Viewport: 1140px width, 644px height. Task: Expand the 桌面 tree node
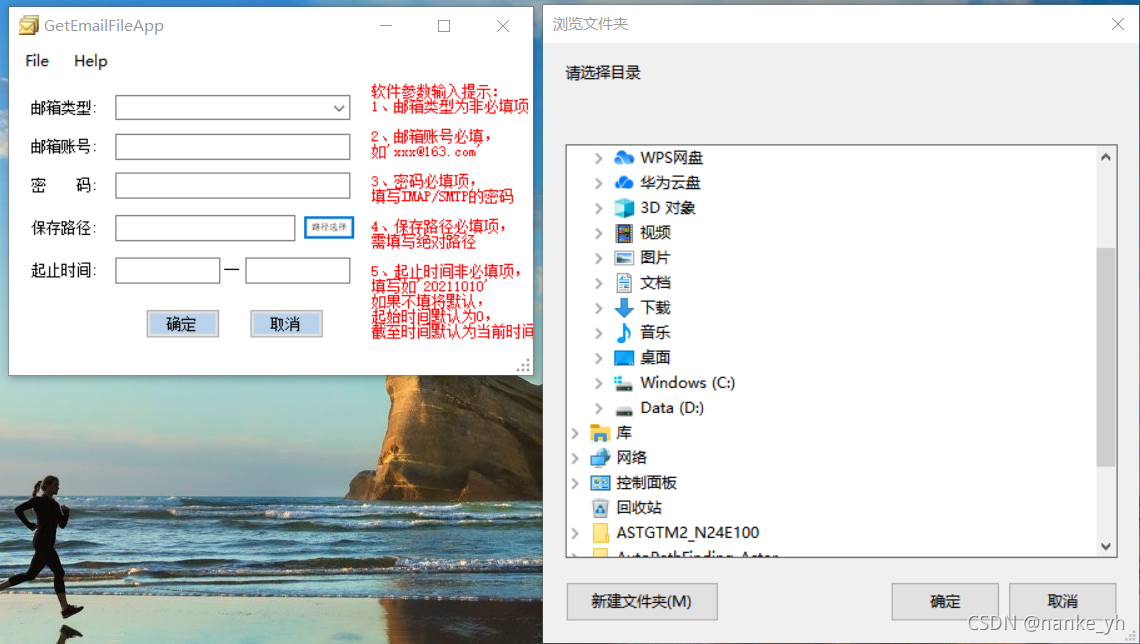click(x=598, y=358)
